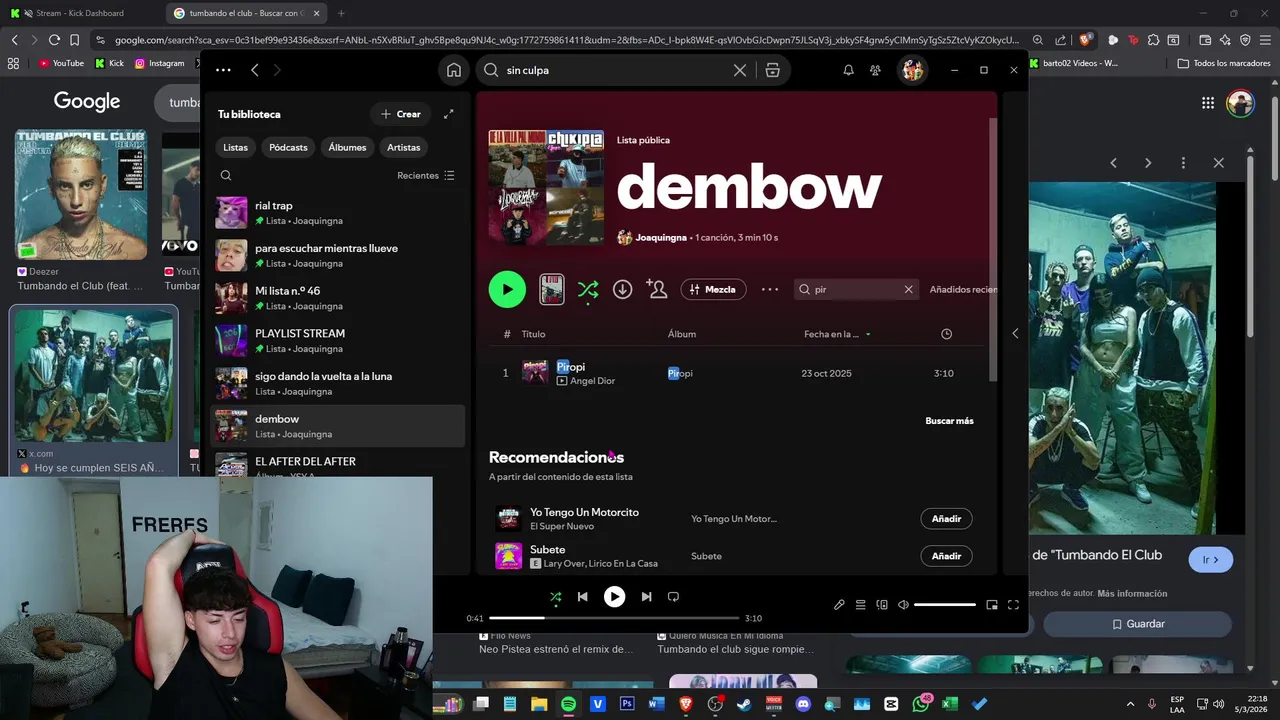
Task: Toggle repeat mode in player
Action: tap(673, 597)
